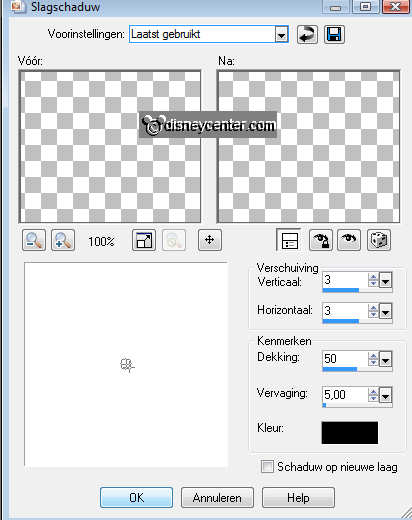Zoom out the preview with minus magnifier
Screen dimensions: 412x520
34,240
